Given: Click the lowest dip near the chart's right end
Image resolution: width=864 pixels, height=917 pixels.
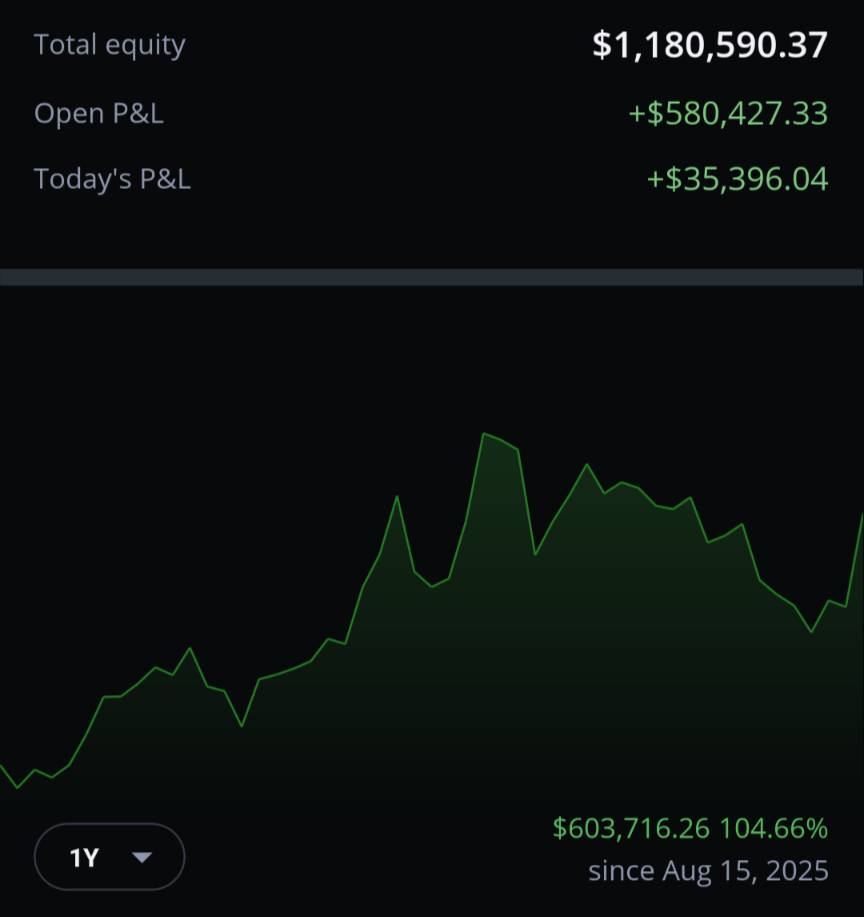Looking at the screenshot, I should pyautogui.click(x=811, y=632).
